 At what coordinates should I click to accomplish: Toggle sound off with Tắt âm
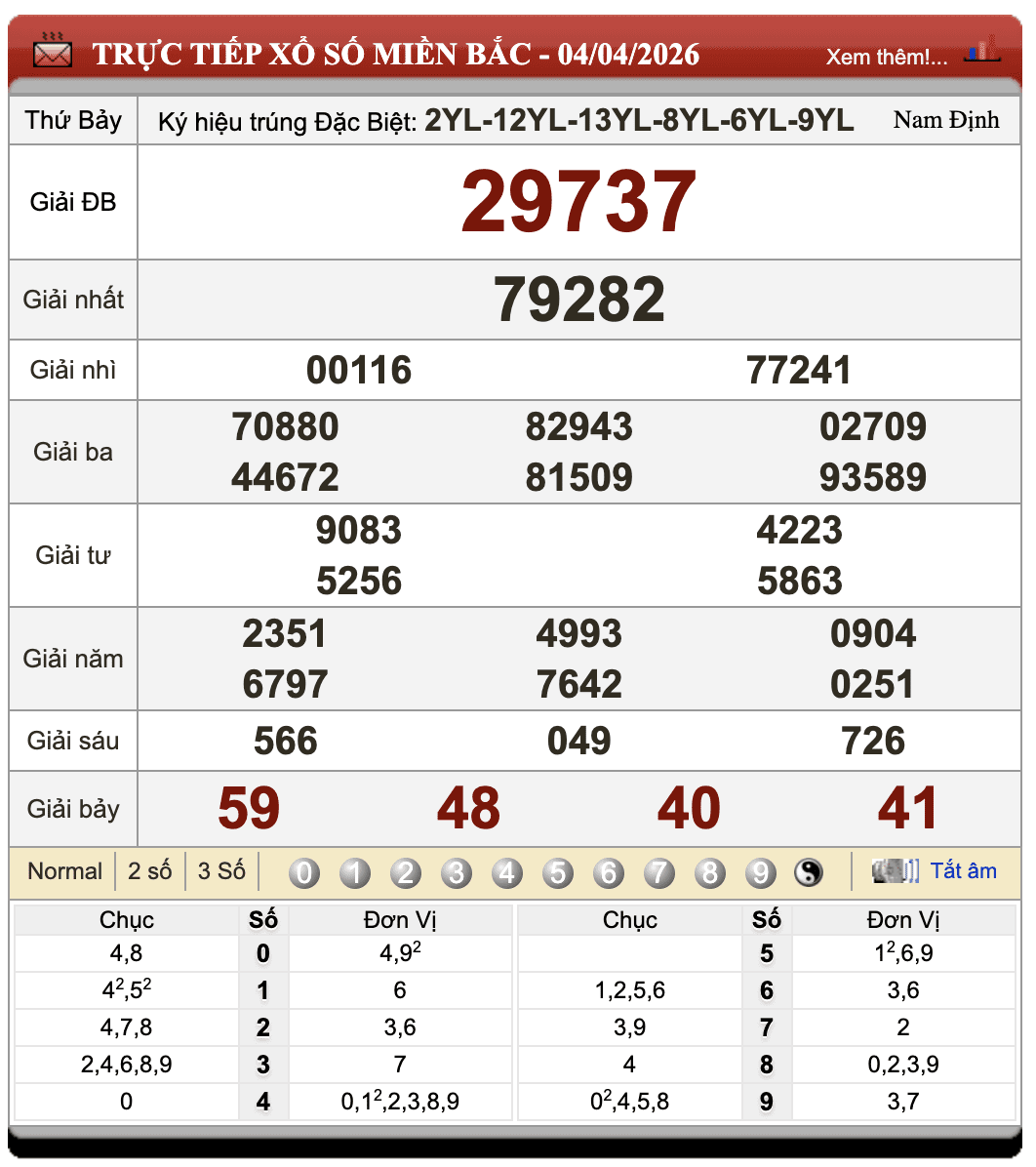pyautogui.click(x=963, y=871)
